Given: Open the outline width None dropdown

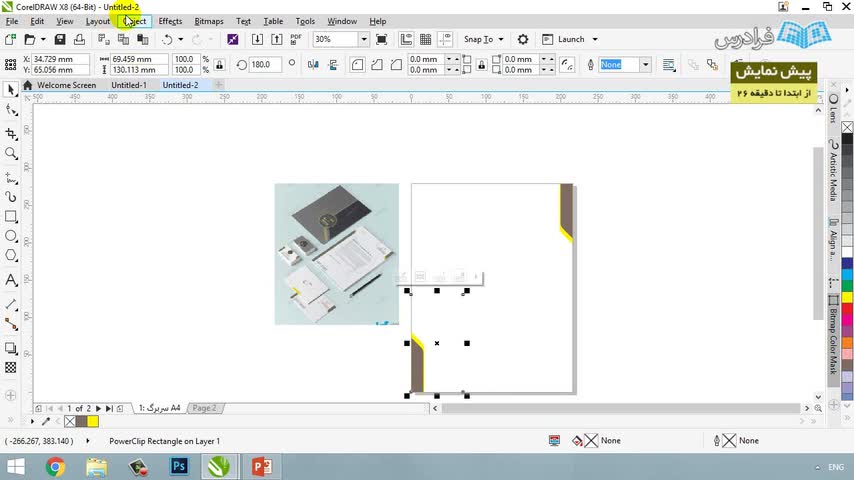Looking at the screenshot, I should 645,64.
